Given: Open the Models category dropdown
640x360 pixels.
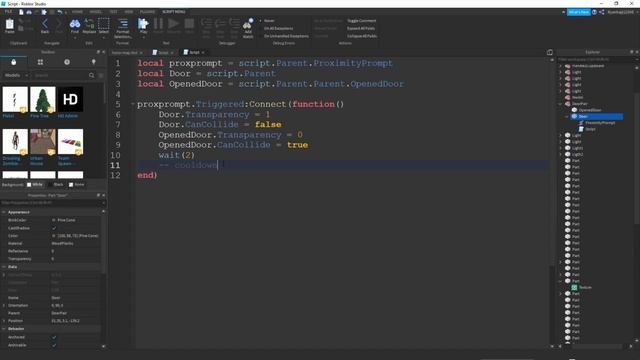Looking at the screenshot, I should tap(16, 76).
